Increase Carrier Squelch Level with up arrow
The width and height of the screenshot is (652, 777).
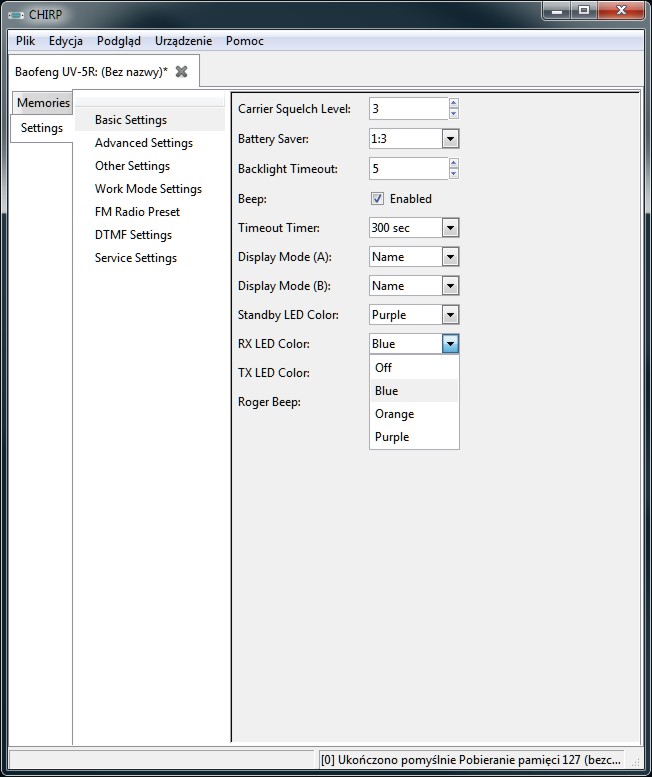[453, 103]
